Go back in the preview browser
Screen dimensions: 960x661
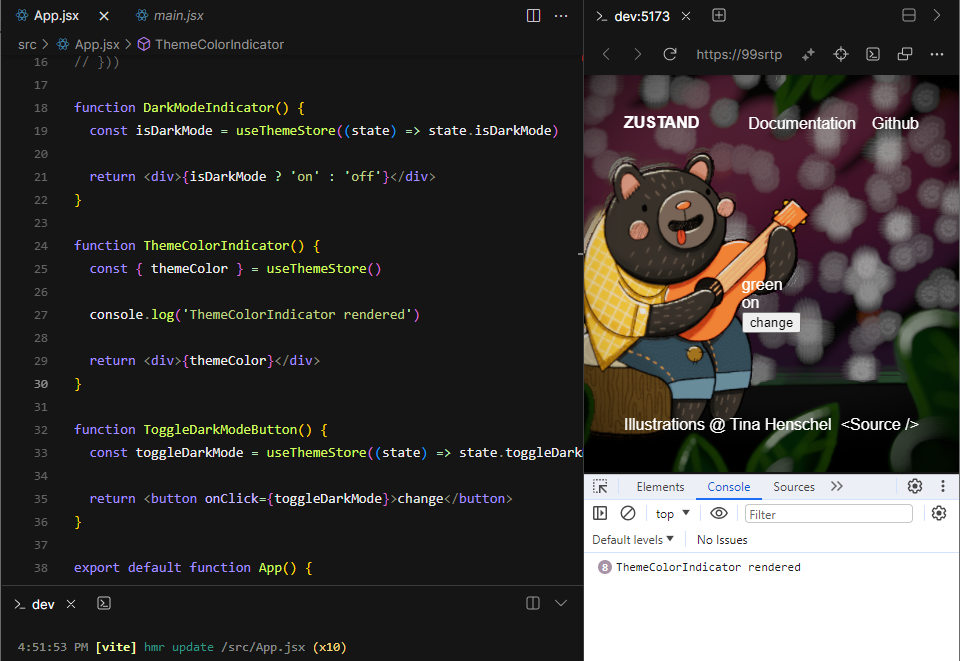tap(606, 54)
